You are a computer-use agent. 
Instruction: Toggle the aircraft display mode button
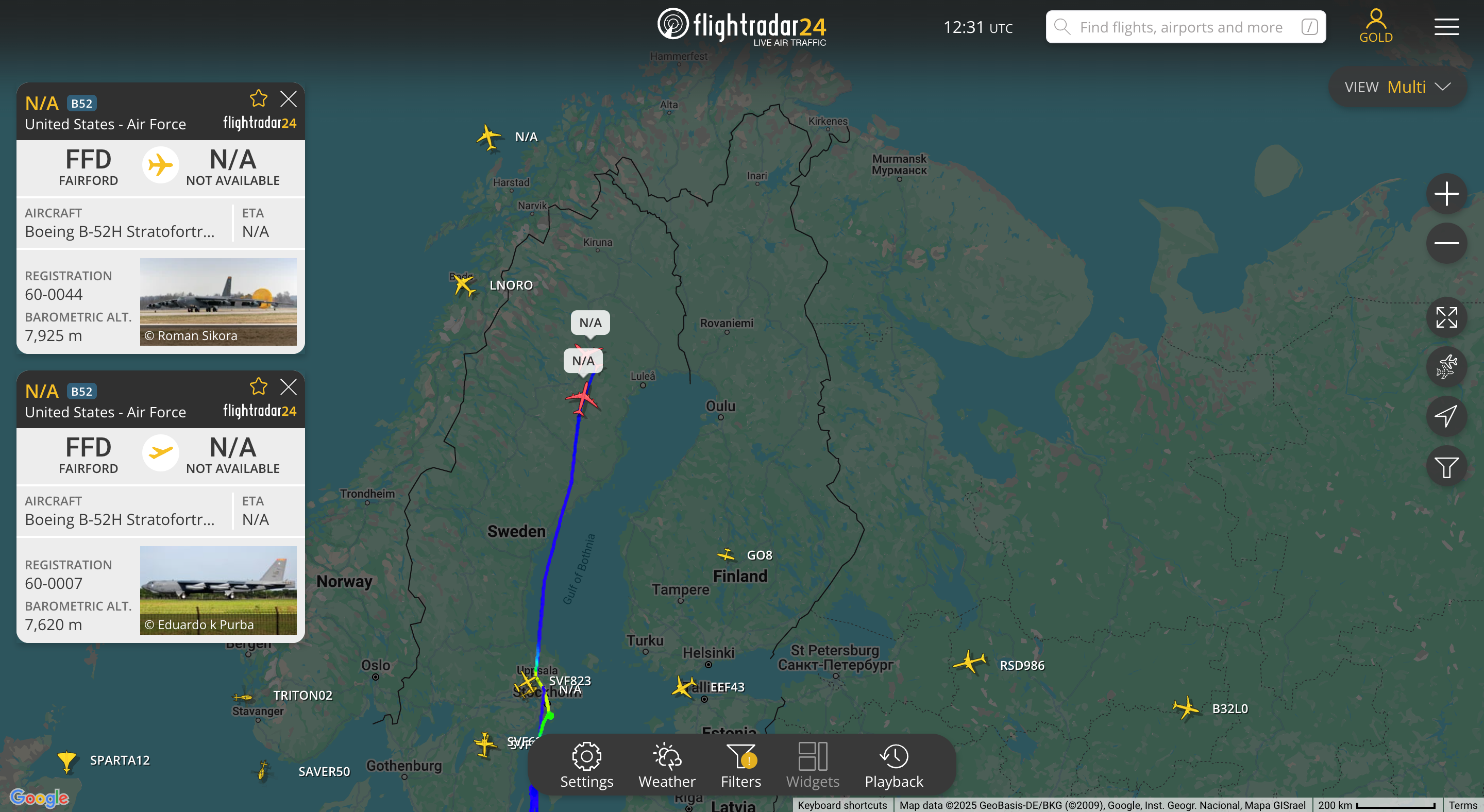point(1446,367)
